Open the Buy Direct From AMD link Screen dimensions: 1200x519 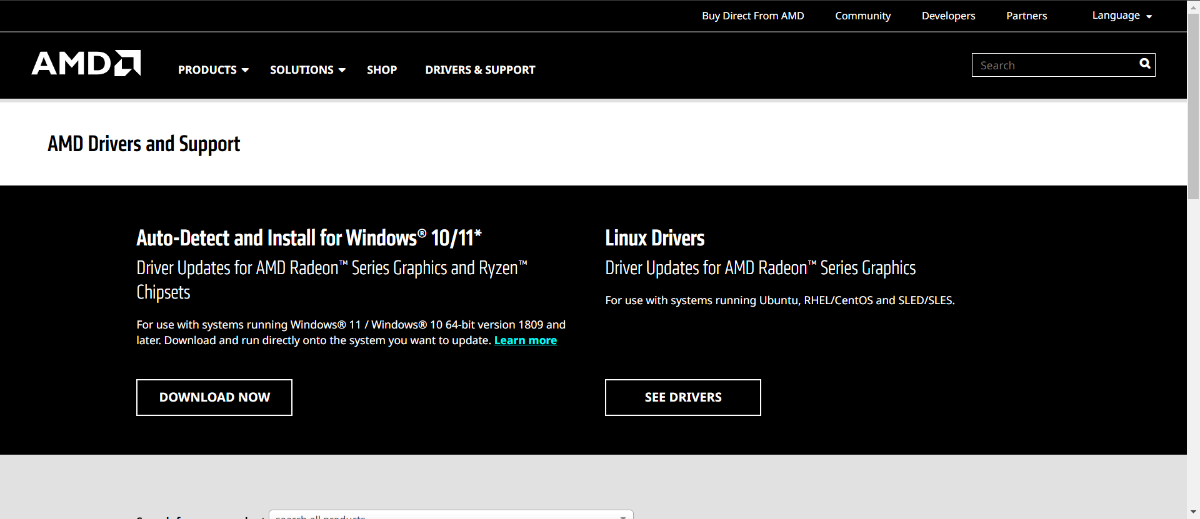[753, 16]
